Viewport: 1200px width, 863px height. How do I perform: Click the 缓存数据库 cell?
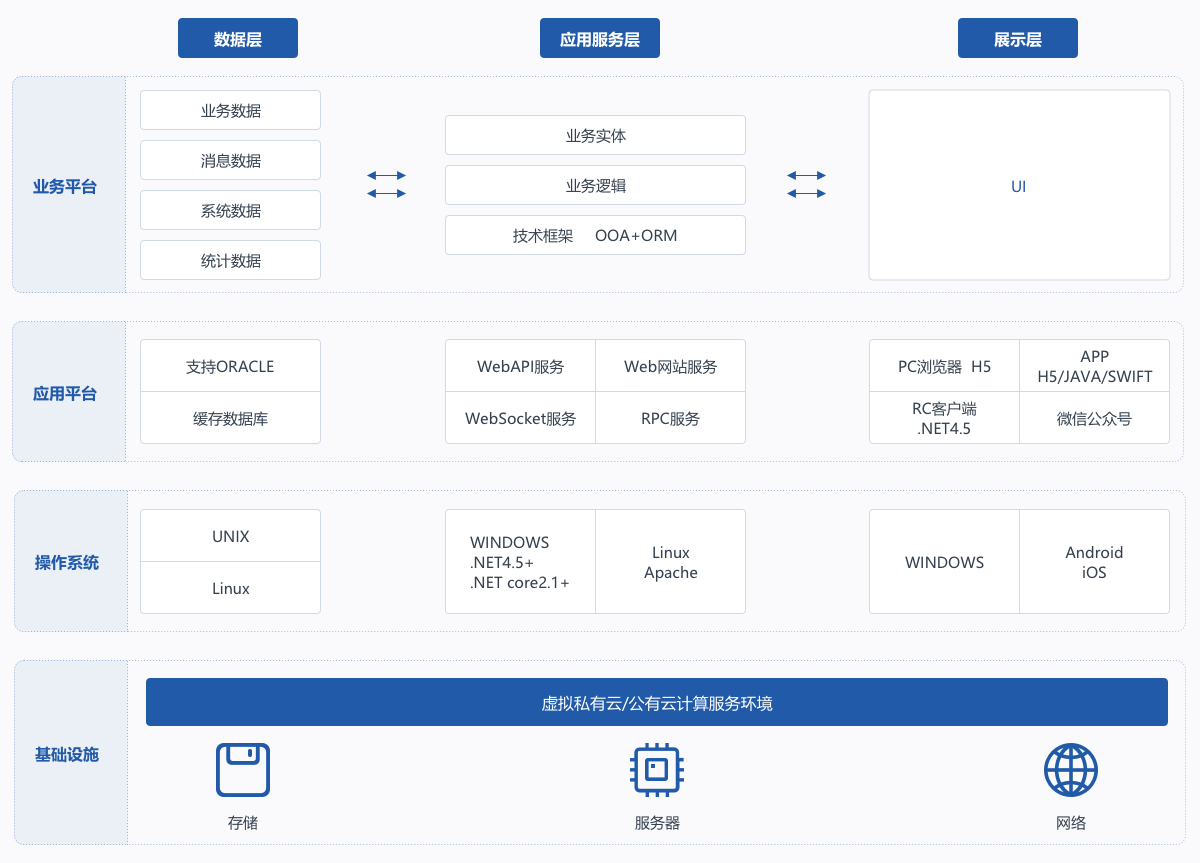click(230, 418)
